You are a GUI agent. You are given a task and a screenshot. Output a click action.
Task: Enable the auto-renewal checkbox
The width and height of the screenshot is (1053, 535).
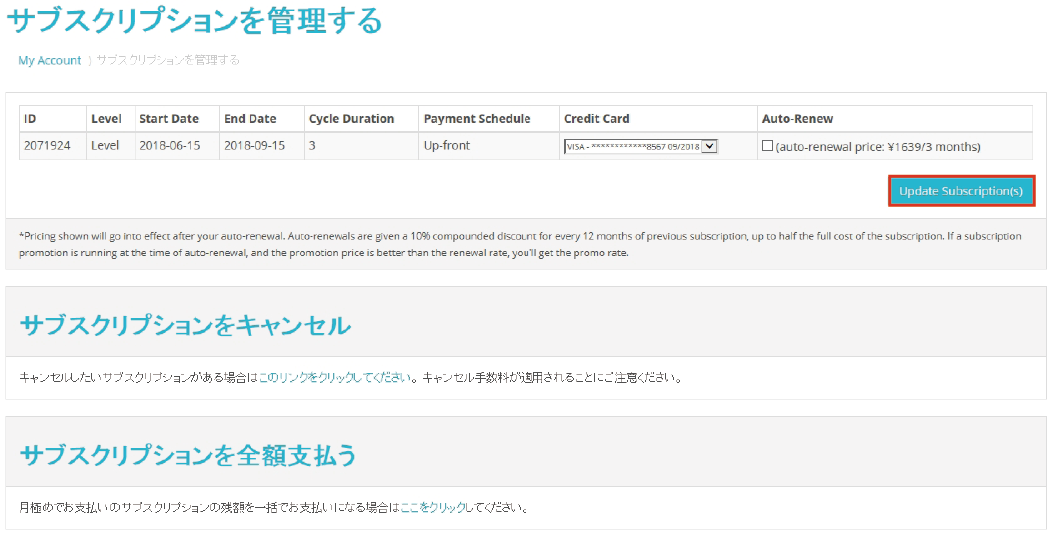click(x=767, y=146)
